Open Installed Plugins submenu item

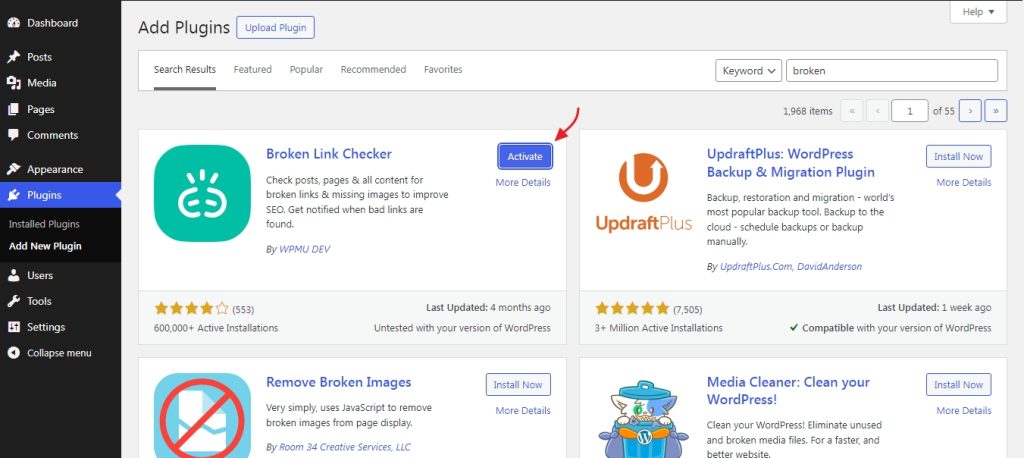pos(44,224)
